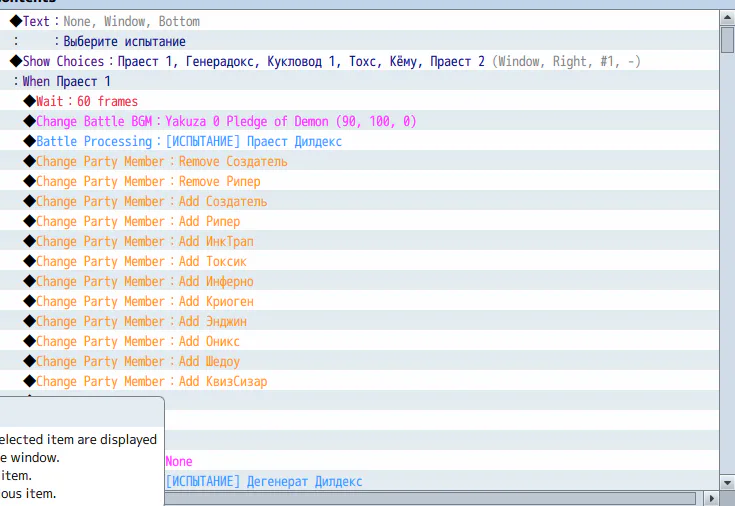Select the 'Wait : 60 frames' command
The image size is (735, 506).
[359, 101]
